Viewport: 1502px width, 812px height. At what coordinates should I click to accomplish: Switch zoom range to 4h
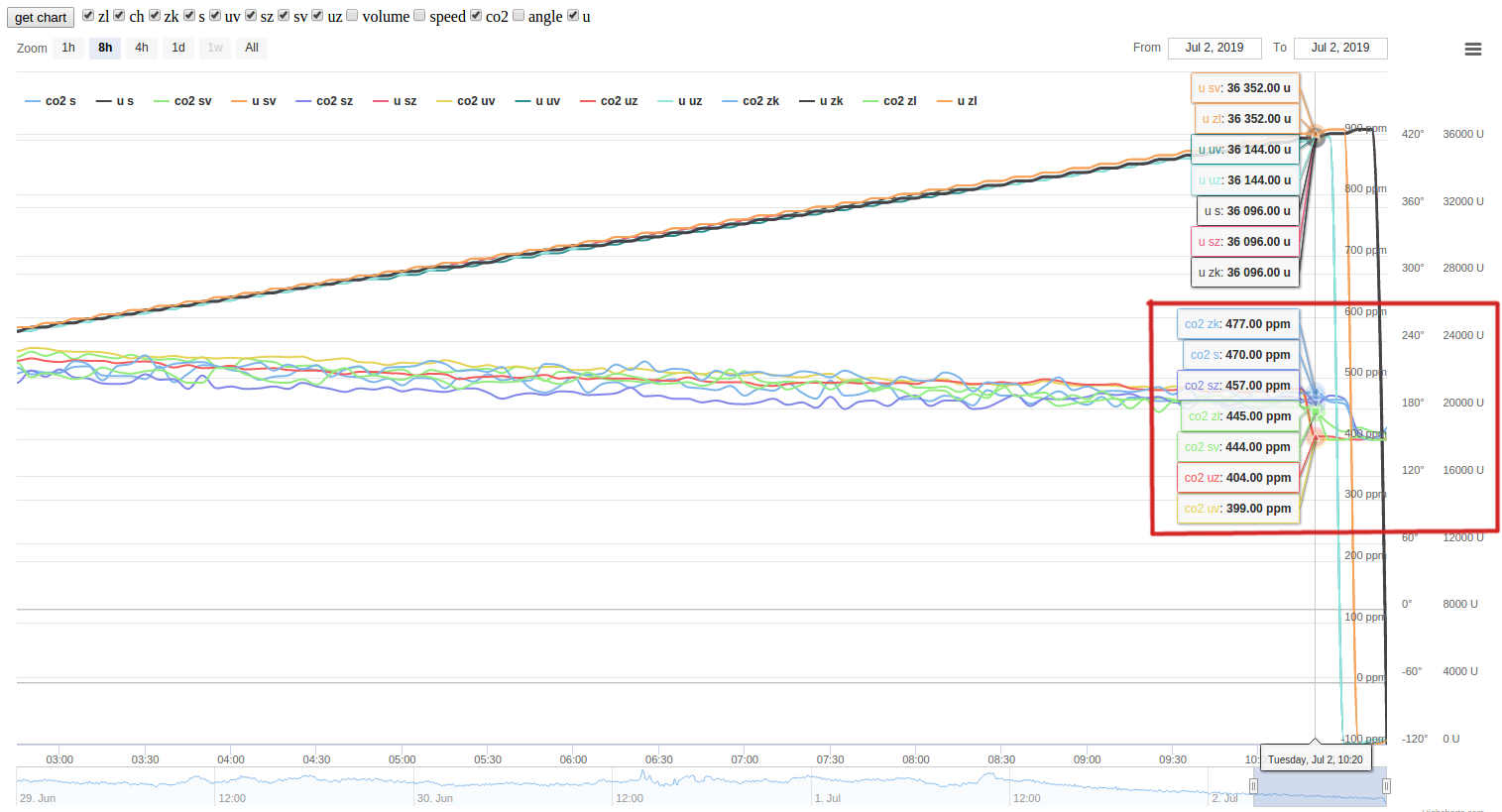(x=142, y=48)
